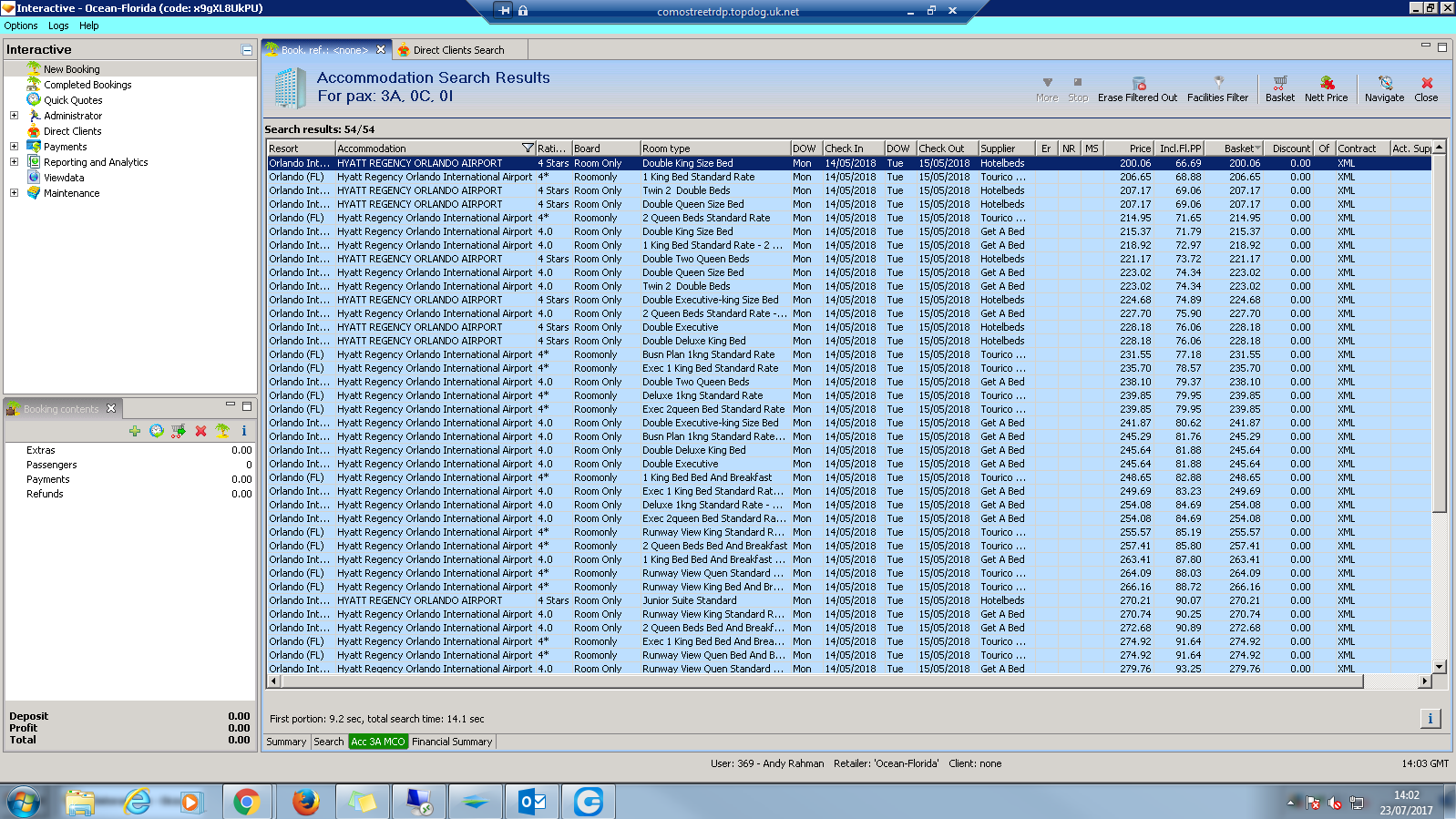Click results horizontal scrollbar right arrow

click(1425, 681)
